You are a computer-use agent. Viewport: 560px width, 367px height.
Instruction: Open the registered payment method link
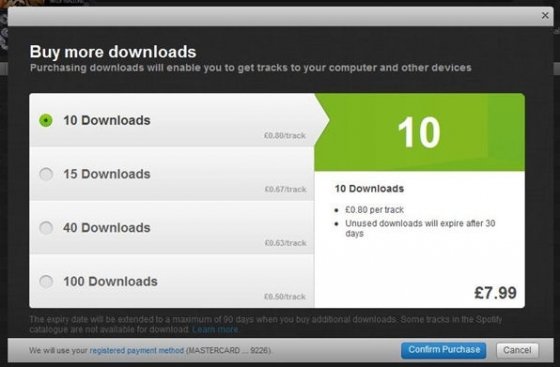pos(136,351)
